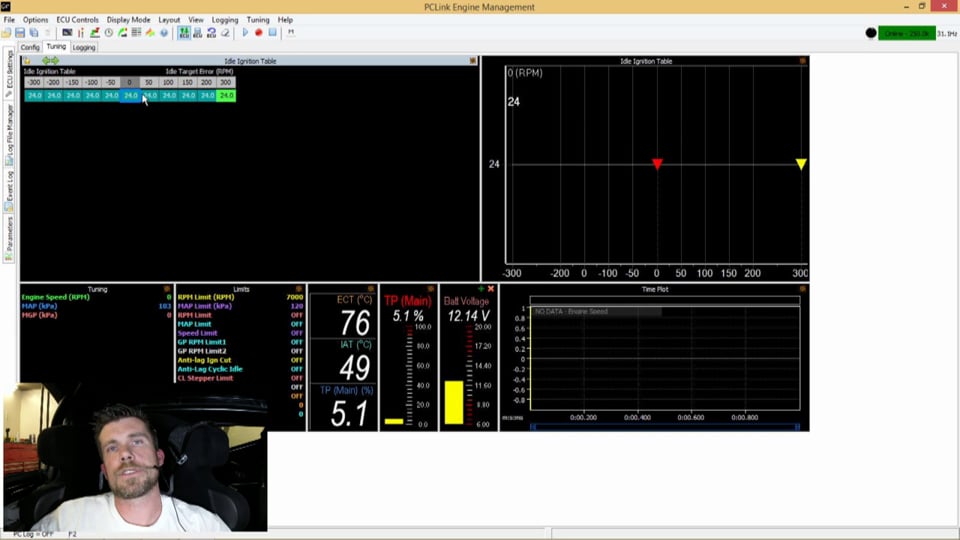Open the Layout menu

[x=169, y=20]
